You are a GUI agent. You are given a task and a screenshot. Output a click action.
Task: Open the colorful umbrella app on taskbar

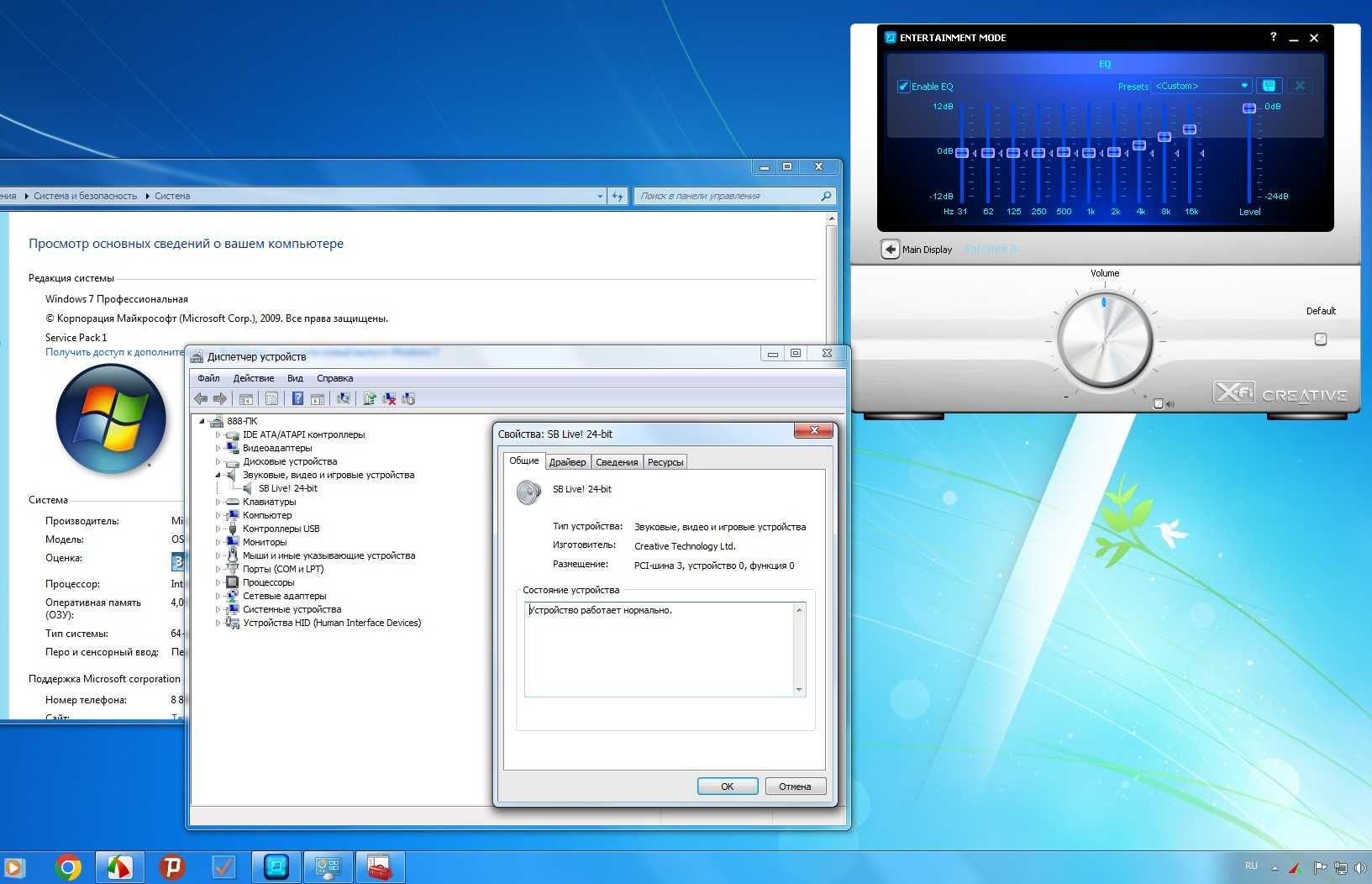[120, 867]
